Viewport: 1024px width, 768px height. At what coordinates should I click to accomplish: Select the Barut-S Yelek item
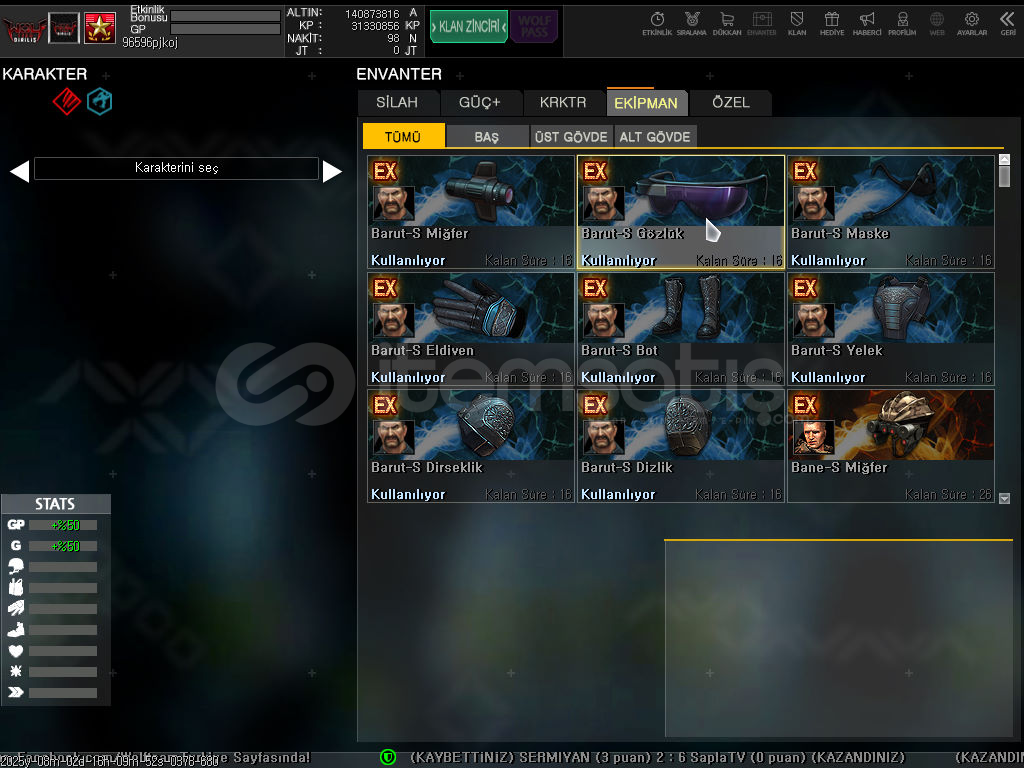click(x=891, y=329)
